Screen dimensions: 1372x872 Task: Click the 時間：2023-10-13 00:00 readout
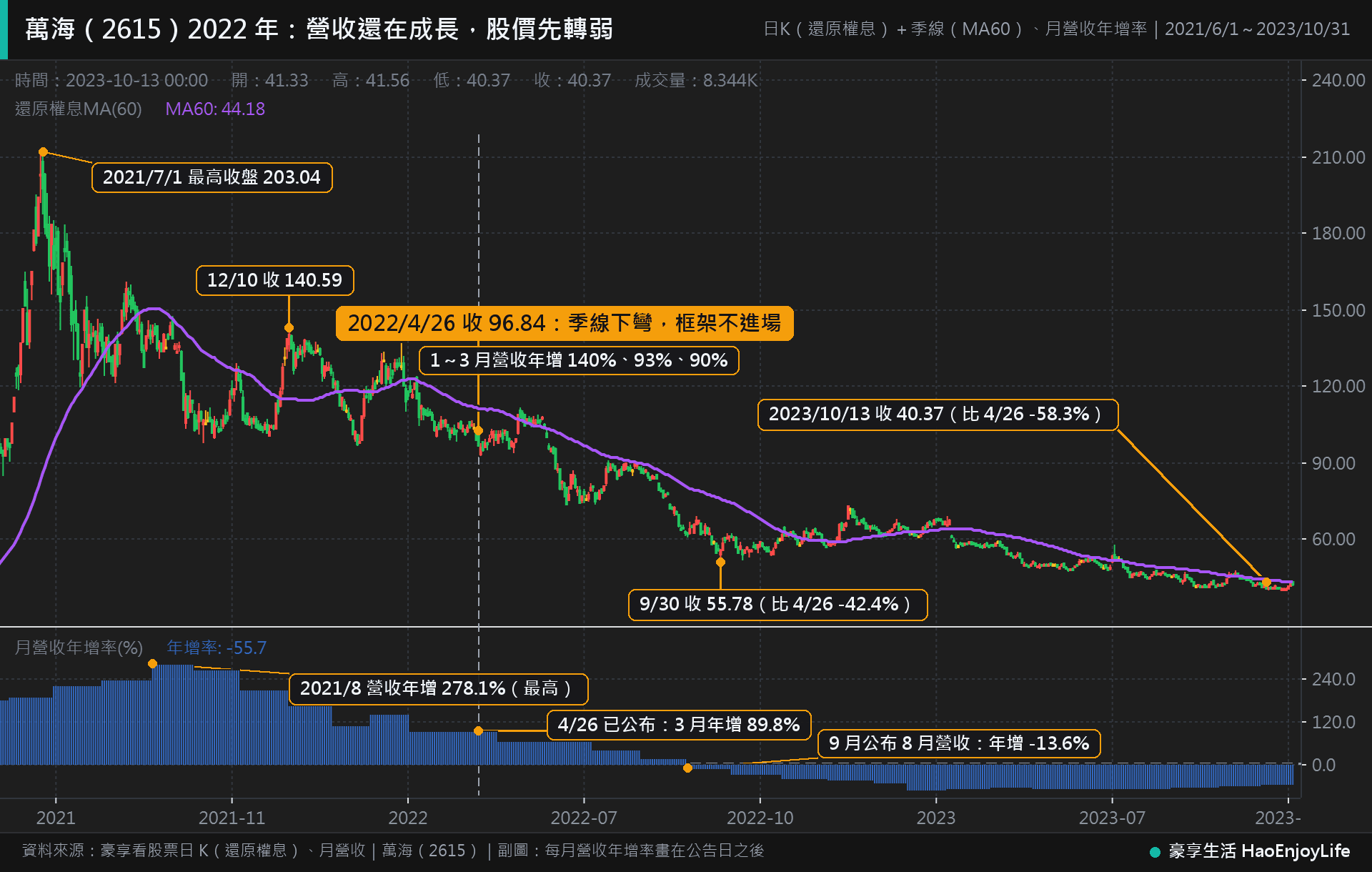pos(111,81)
